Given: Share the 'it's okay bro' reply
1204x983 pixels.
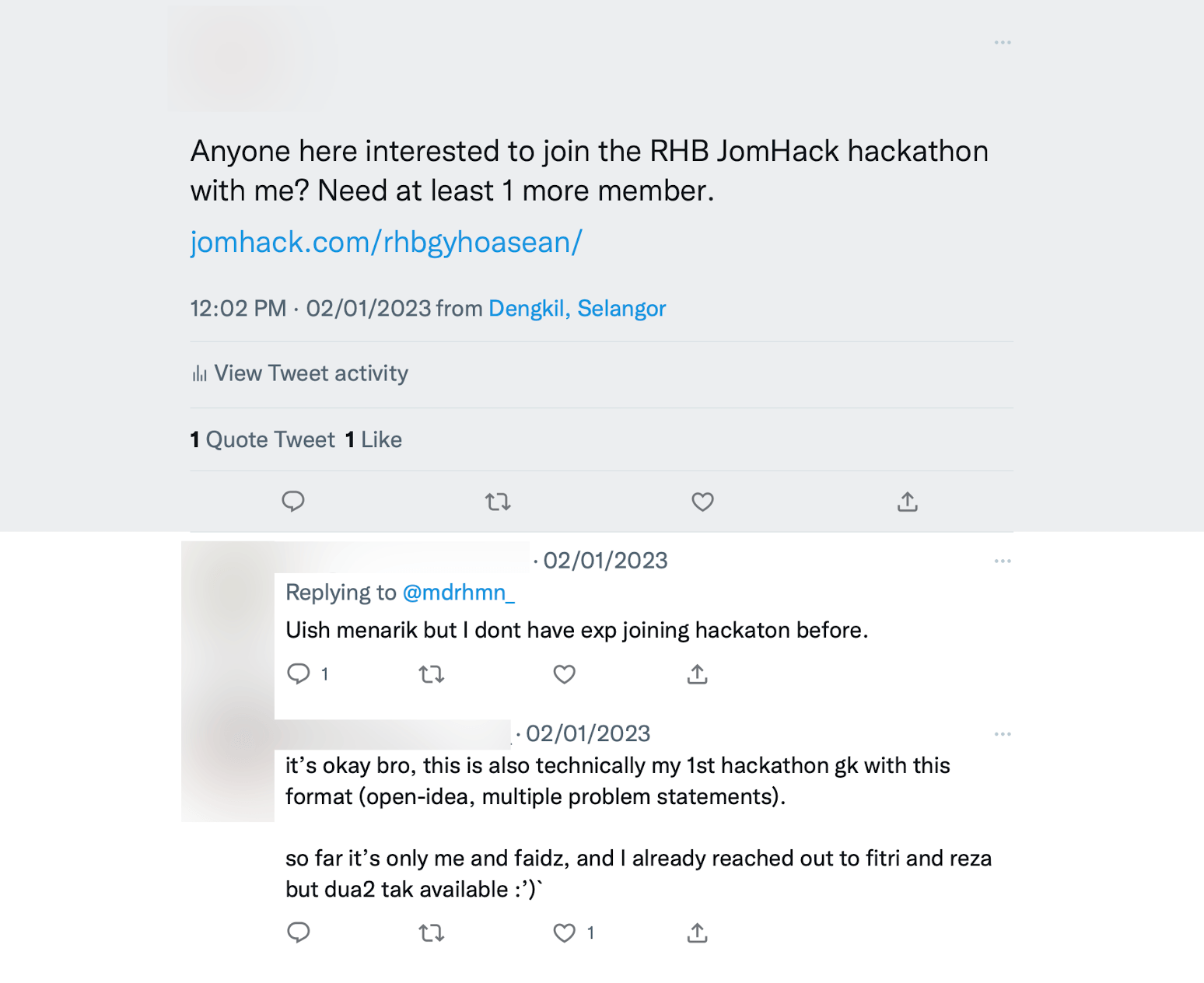Looking at the screenshot, I should [698, 932].
